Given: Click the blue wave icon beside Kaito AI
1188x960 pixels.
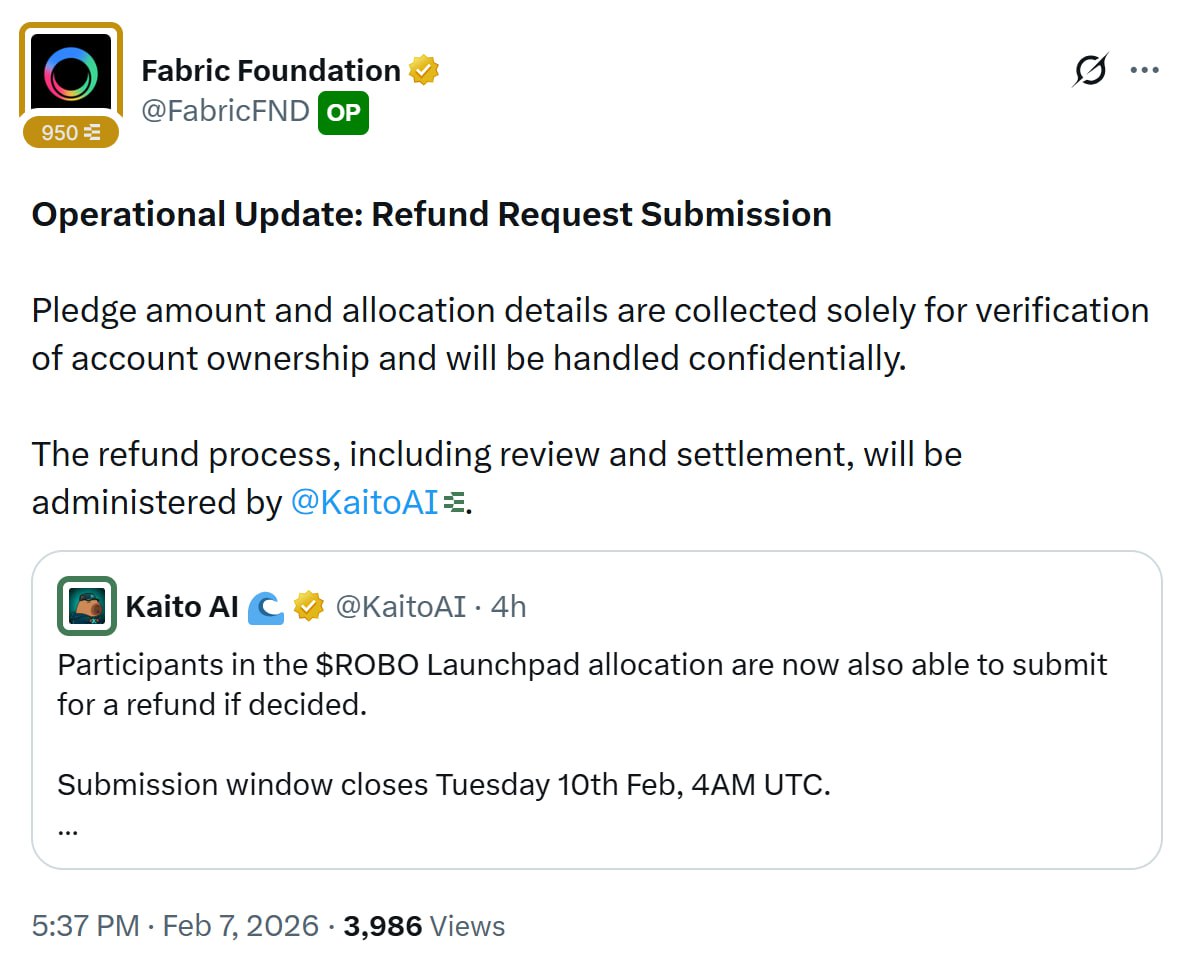Looking at the screenshot, I should (x=266, y=607).
